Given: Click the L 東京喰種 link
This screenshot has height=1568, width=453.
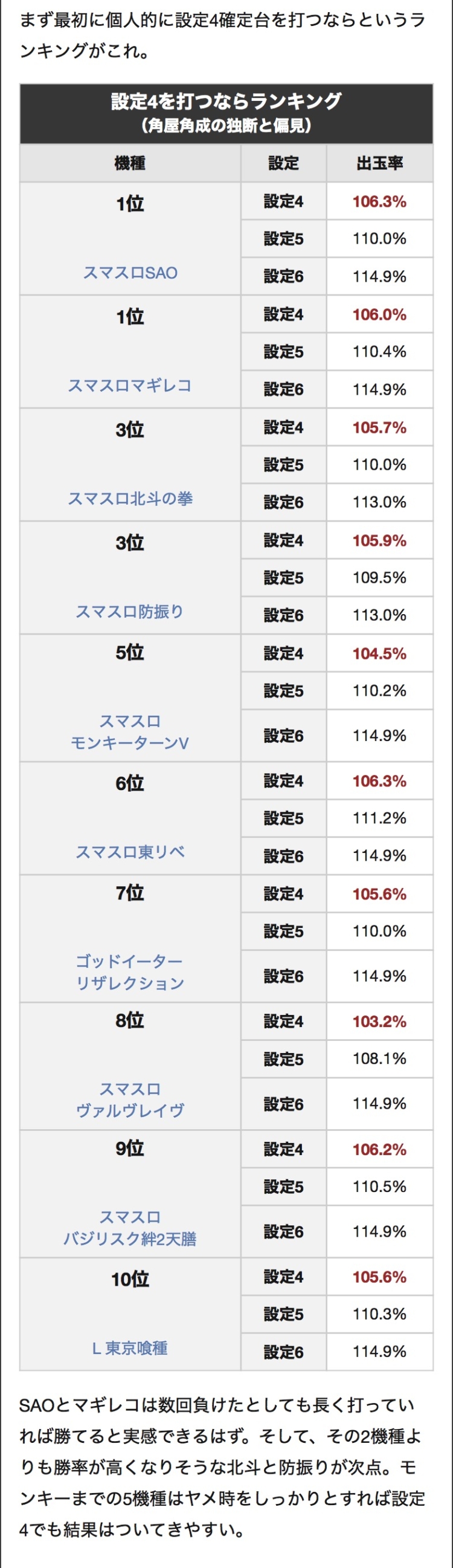Looking at the screenshot, I should pyautogui.click(x=130, y=1347).
